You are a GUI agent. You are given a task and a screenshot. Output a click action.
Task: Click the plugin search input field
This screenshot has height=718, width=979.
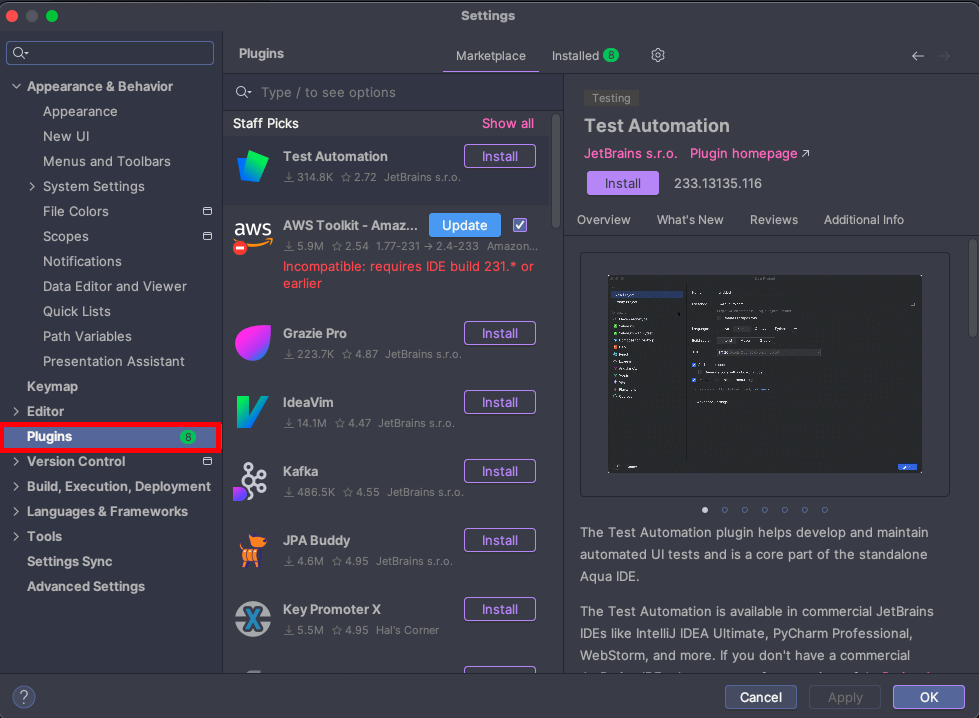point(393,92)
